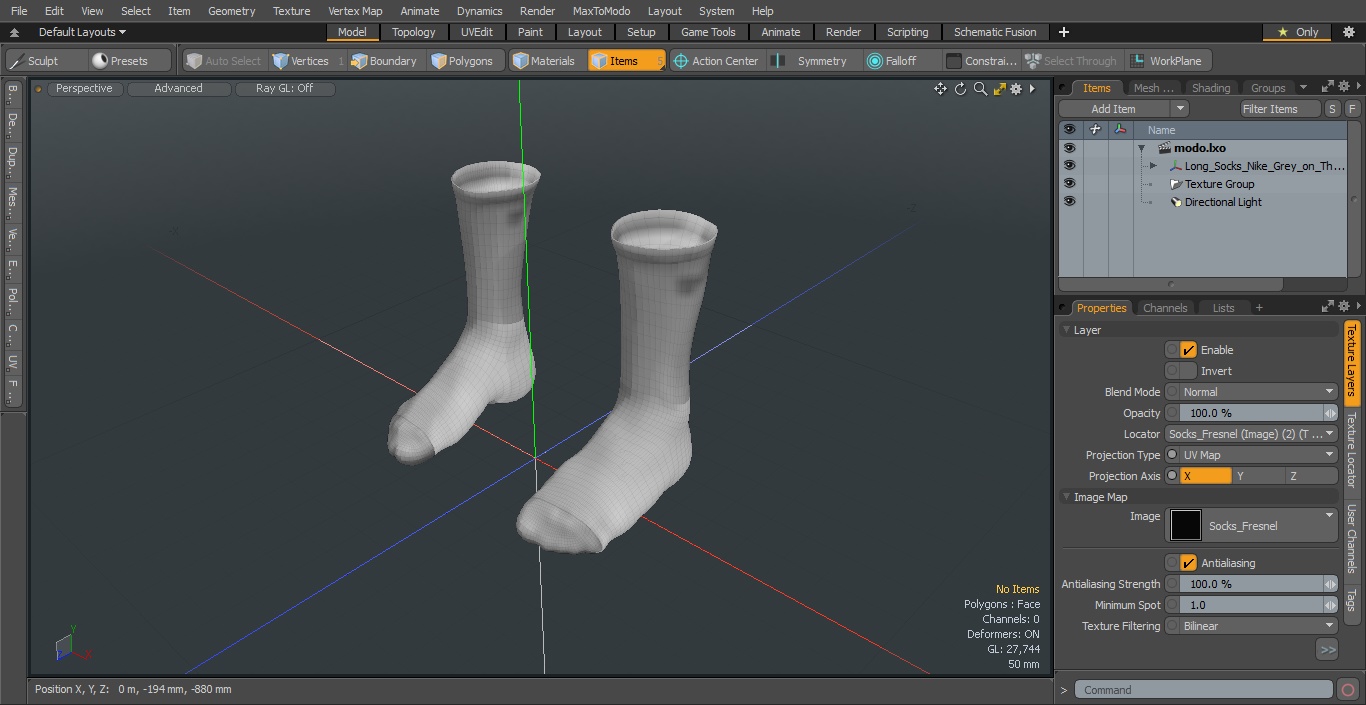Collapse modo.lxo scene tree
Screen dimensions: 1366x705
coord(1141,148)
